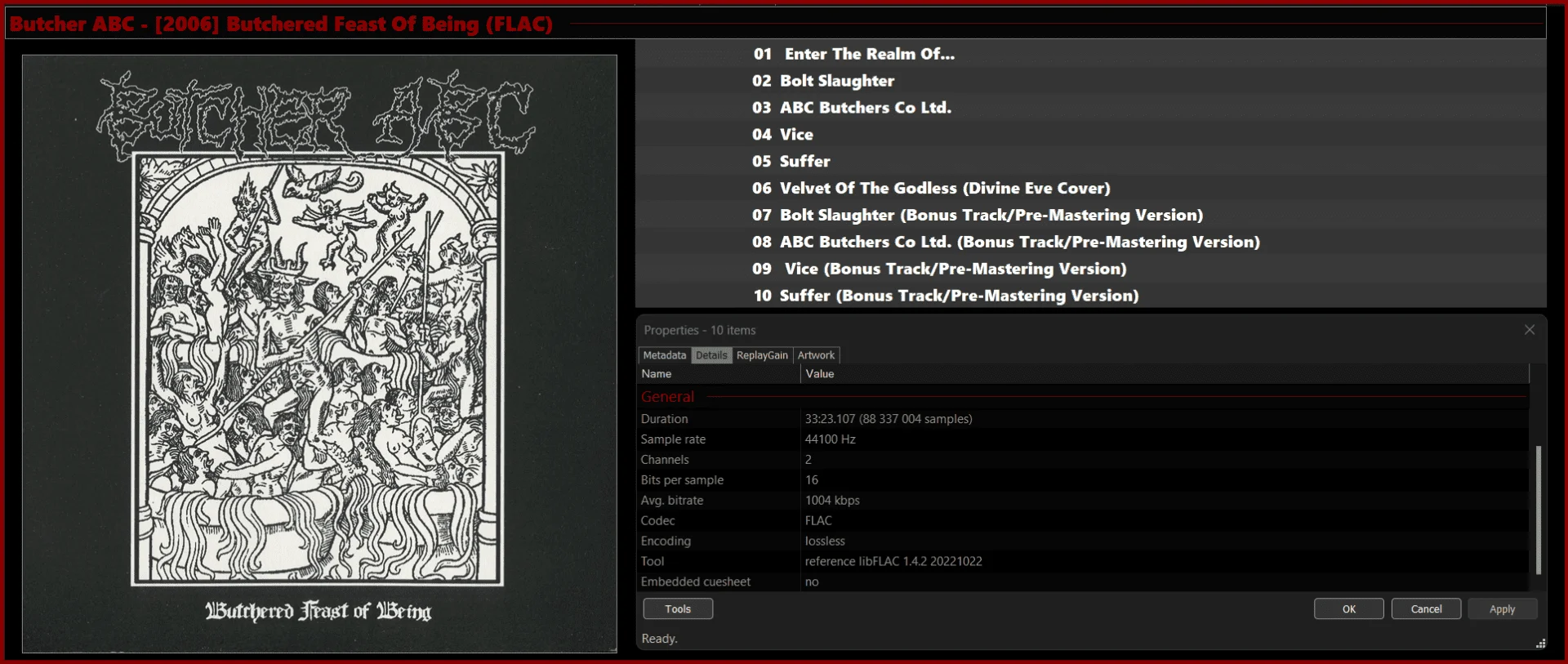
Task: Select track 07 Bolt Slaughter bonus version
Action: [1091, 216]
